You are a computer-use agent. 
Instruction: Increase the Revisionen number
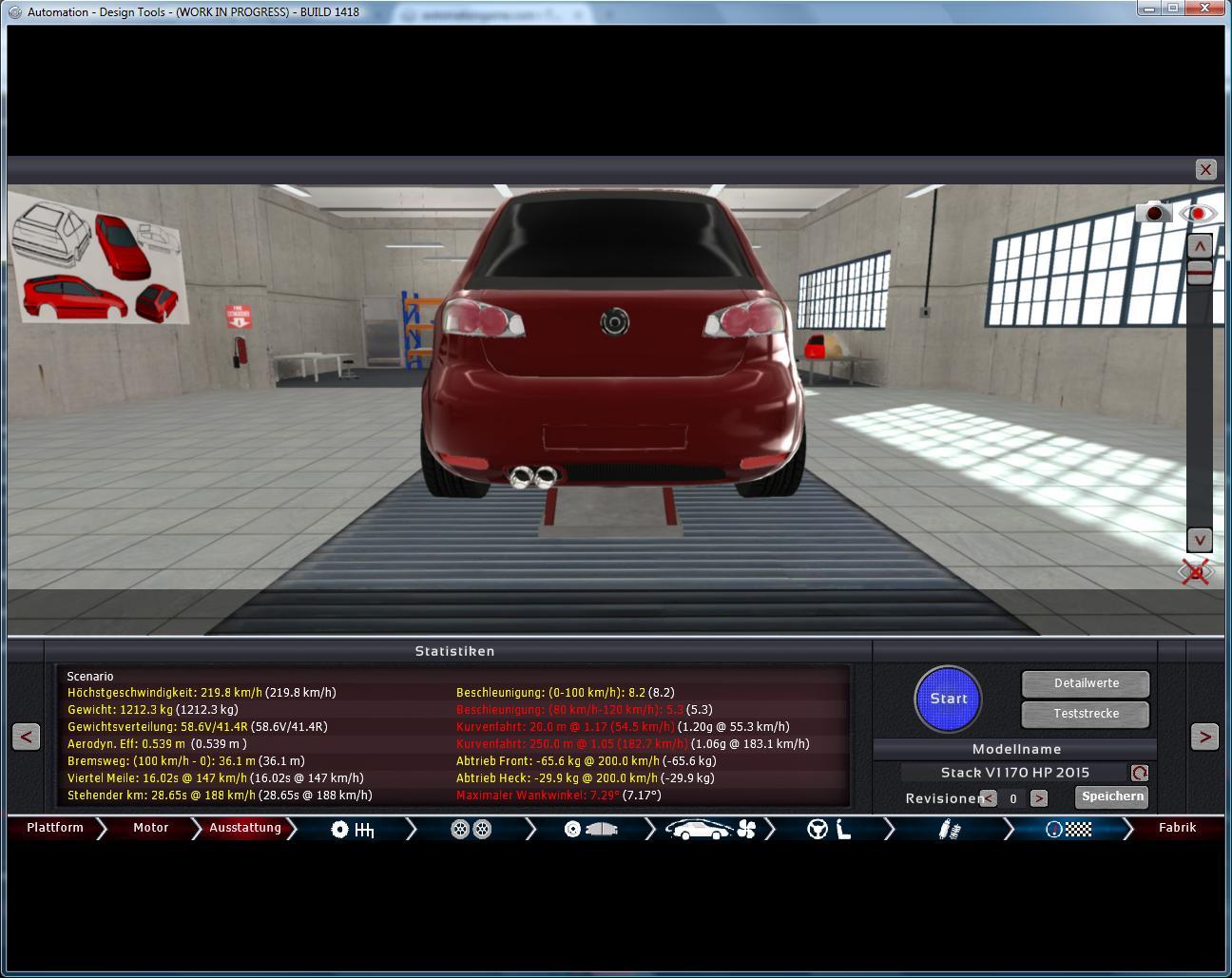click(x=1039, y=798)
